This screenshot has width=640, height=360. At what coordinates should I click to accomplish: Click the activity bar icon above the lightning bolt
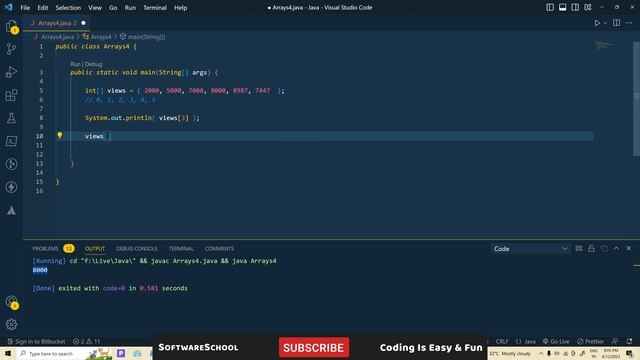click(11, 164)
